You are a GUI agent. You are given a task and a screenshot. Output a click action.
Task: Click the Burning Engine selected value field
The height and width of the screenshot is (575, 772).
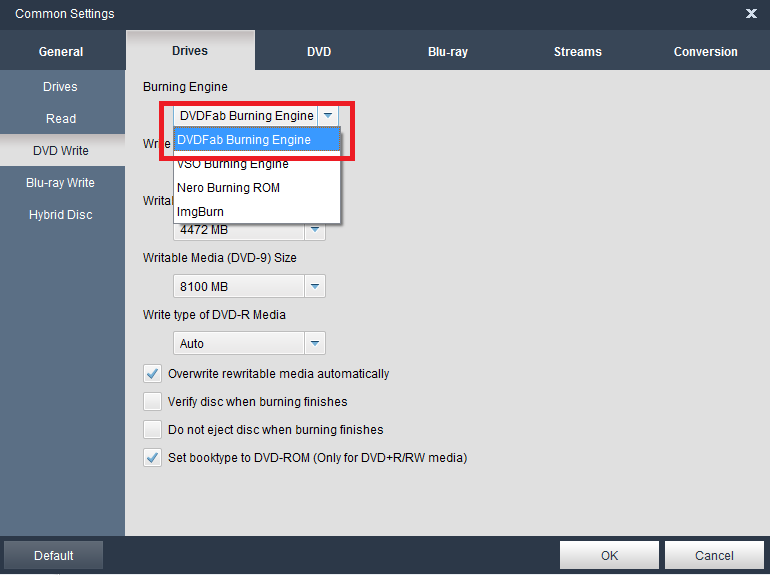pos(246,116)
